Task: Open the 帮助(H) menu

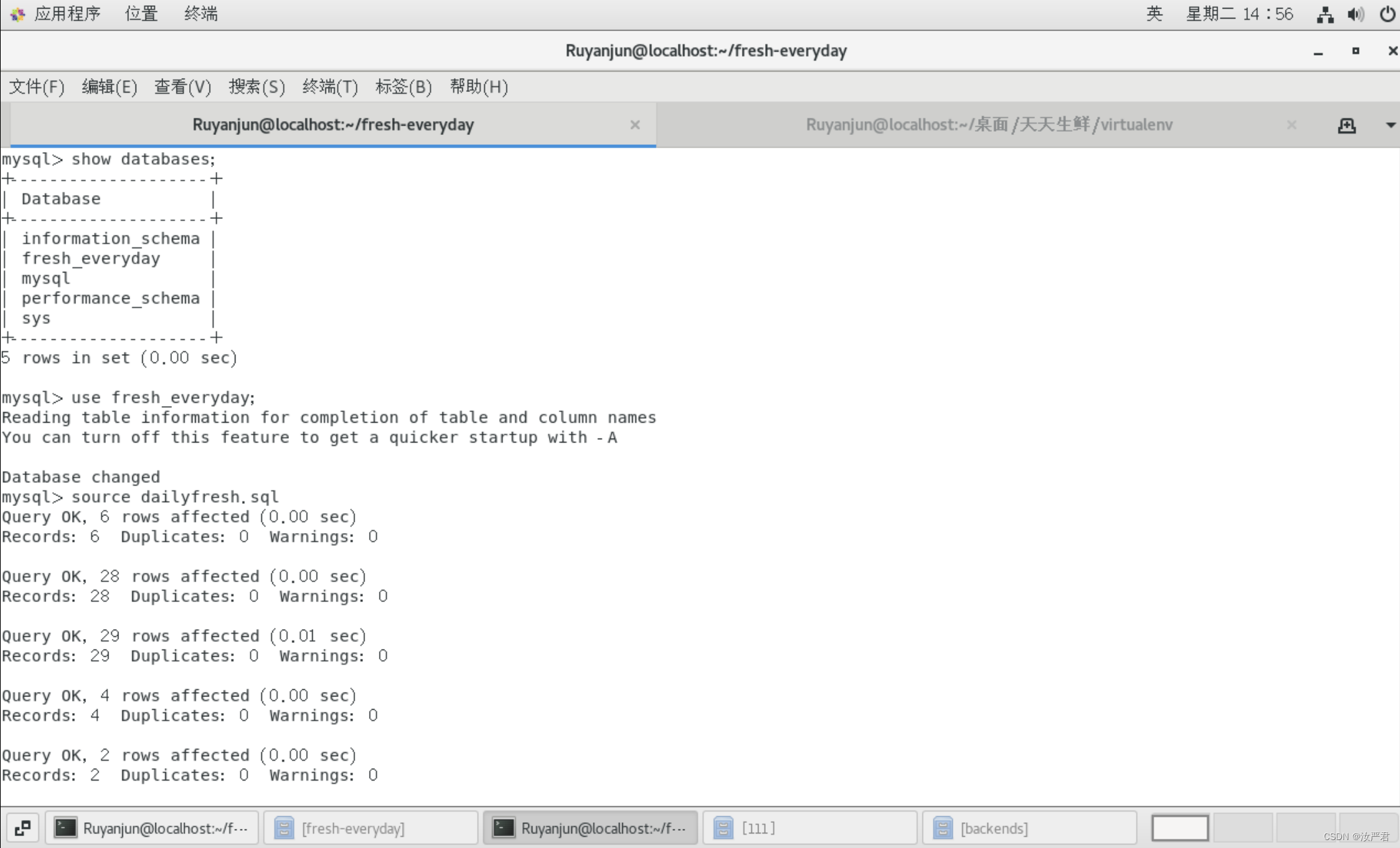Action: tap(479, 87)
